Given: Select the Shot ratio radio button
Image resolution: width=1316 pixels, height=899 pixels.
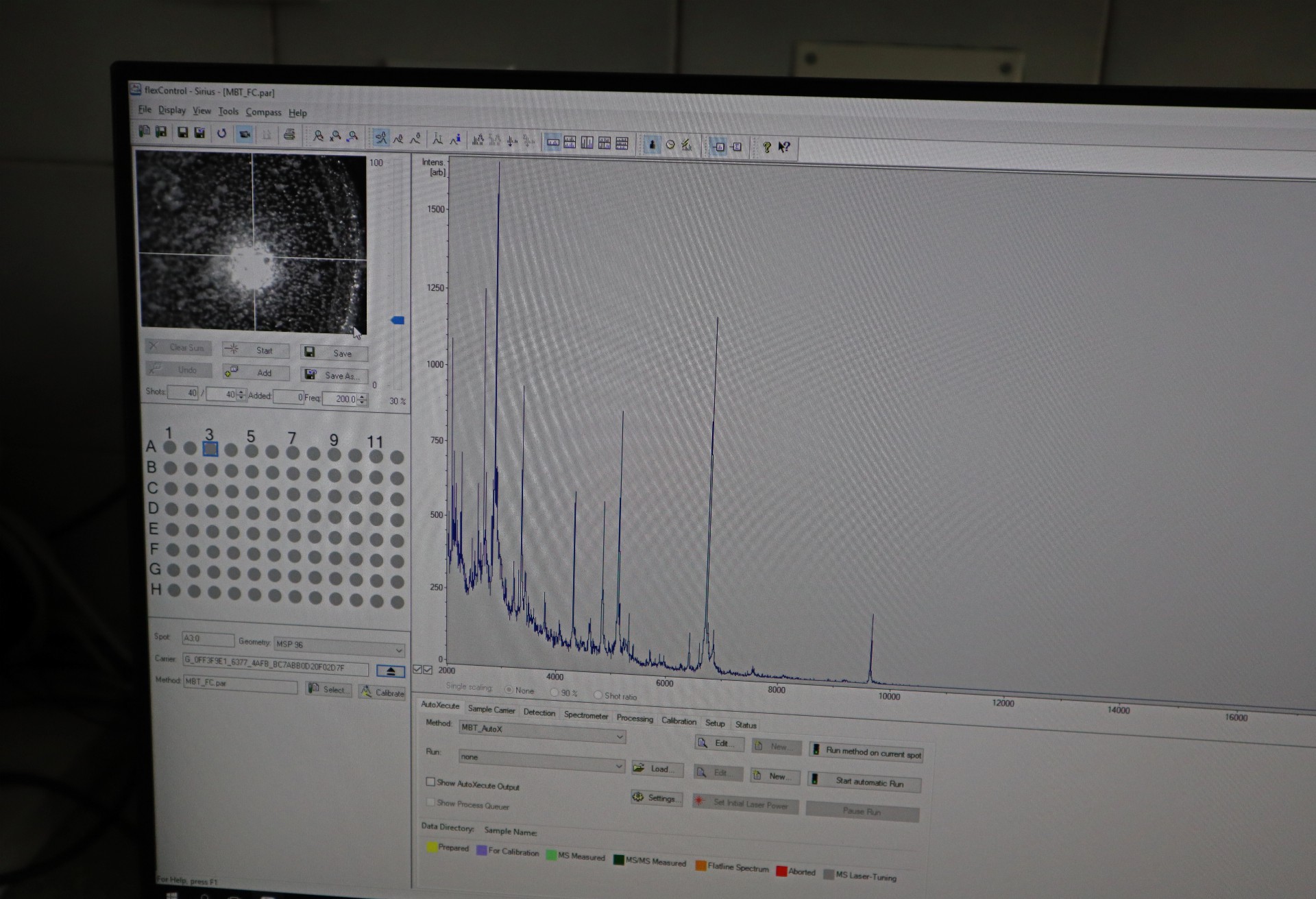Looking at the screenshot, I should point(598,695).
